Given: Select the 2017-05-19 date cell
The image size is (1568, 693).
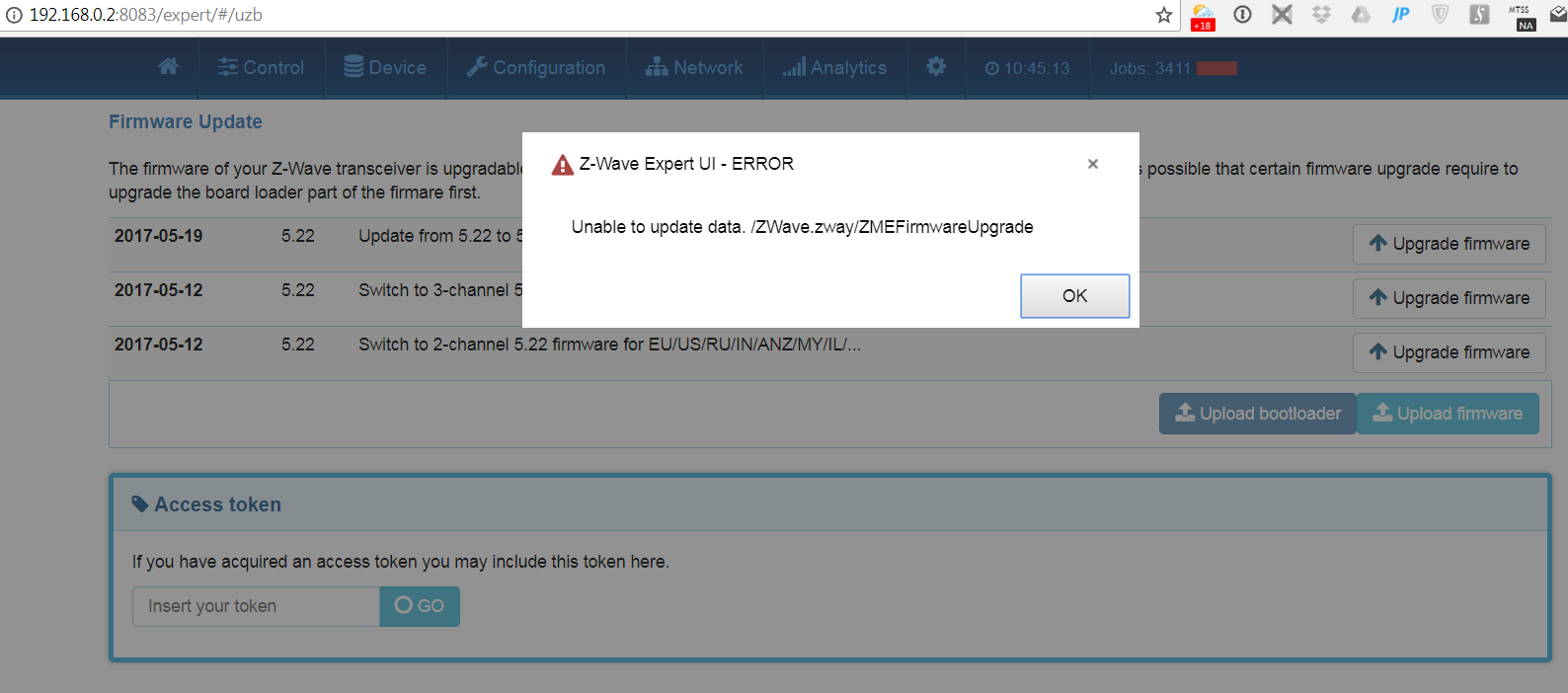Looking at the screenshot, I should 158,236.
